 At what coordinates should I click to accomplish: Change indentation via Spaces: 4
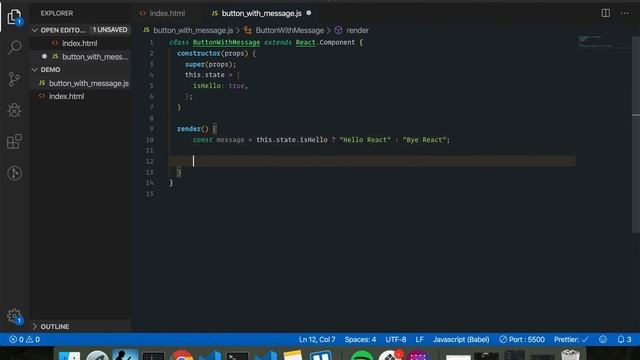(x=360, y=339)
